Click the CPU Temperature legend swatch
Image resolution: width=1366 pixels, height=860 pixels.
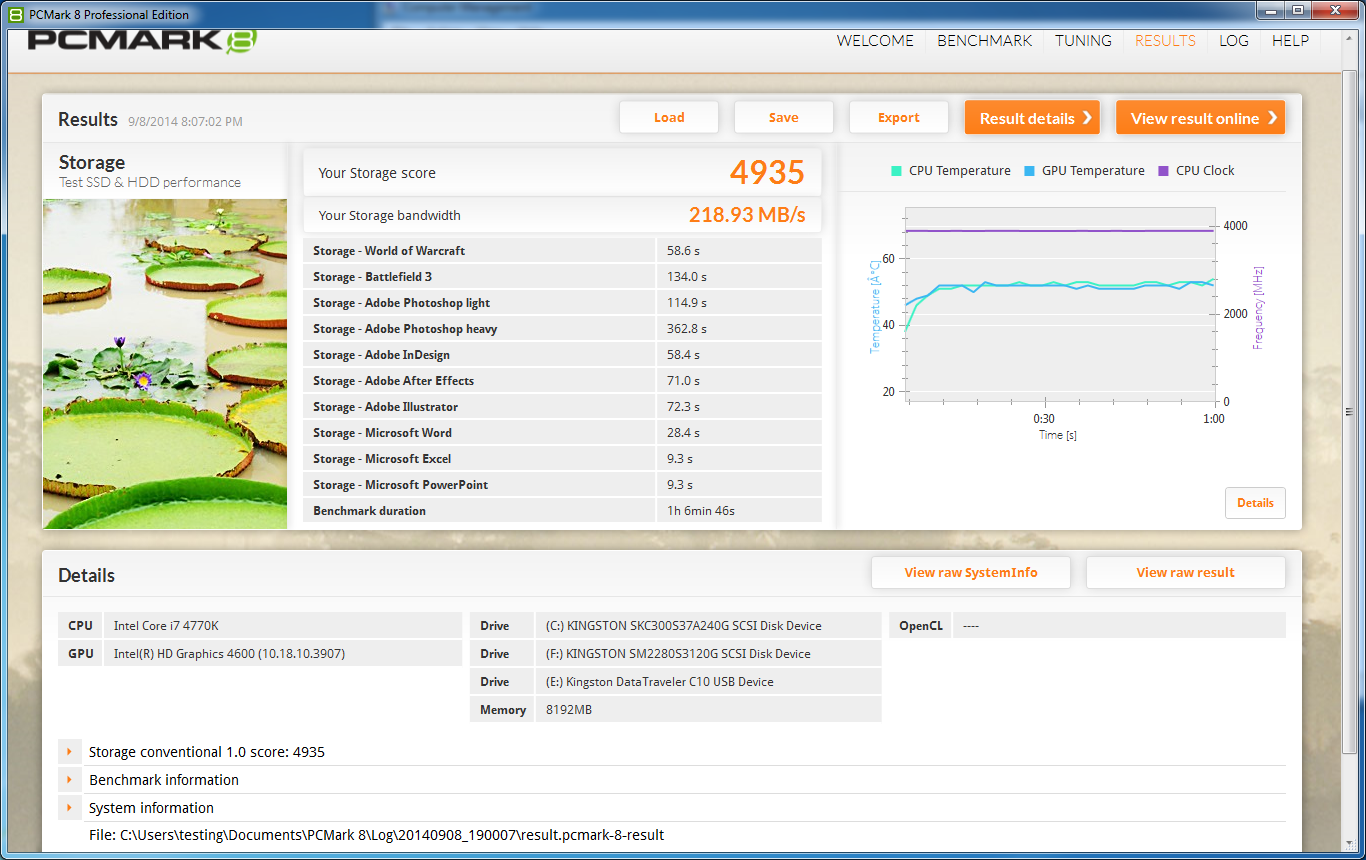coord(897,171)
